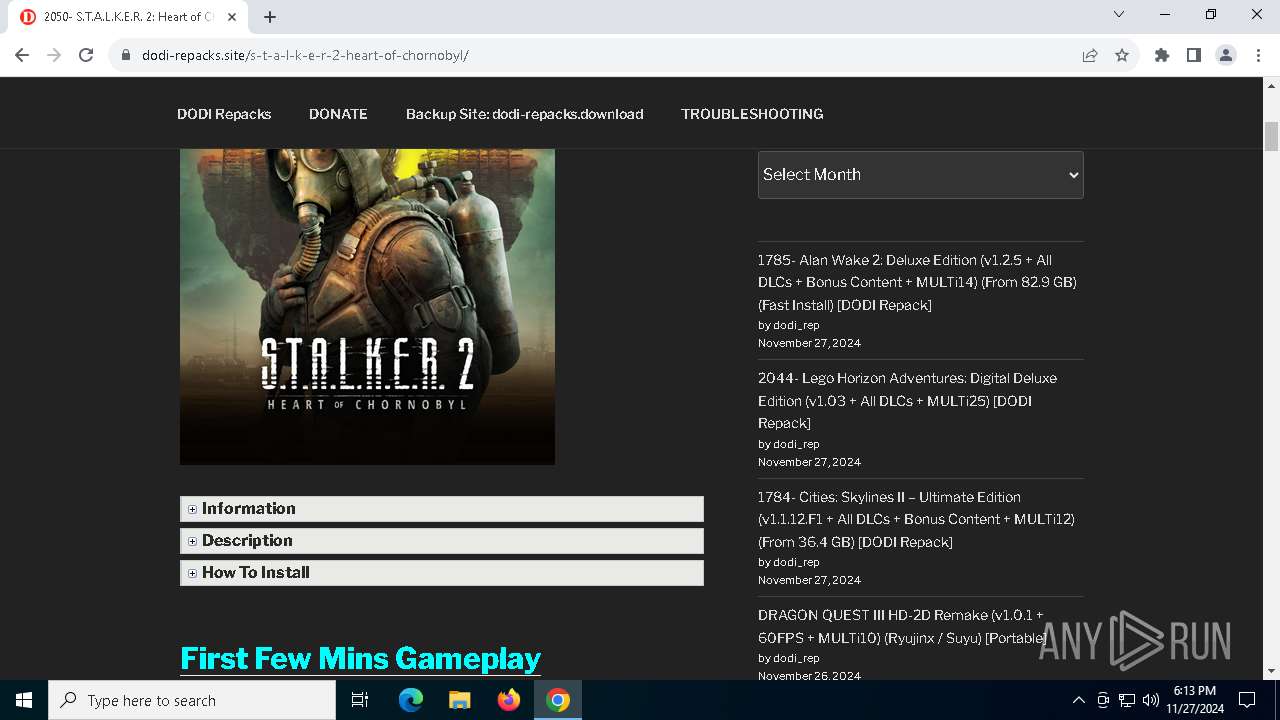Viewport: 1280px width, 720px height.
Task: Close the S.T.A.L.K.E.R. 2 tab
Action: (232, 17)
